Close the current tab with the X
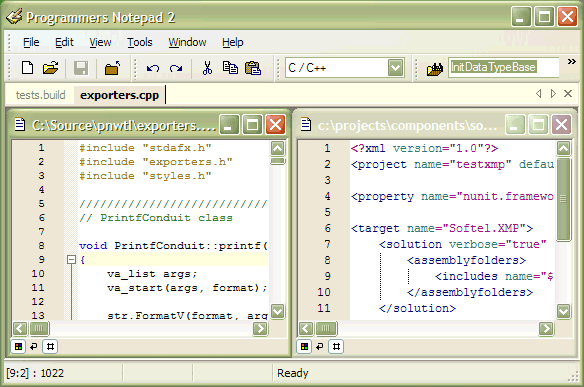 pos(568,93)
